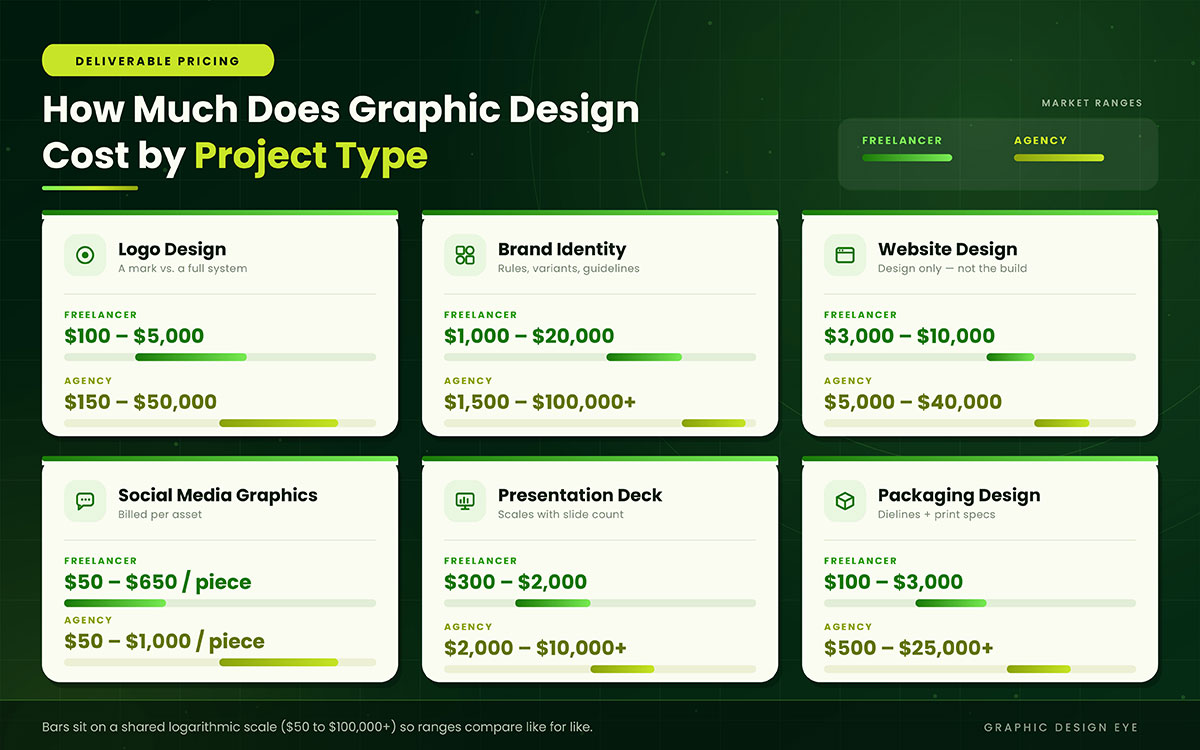Click the Website Design agency range bar
Viewport: 1200px width, 750px height.
click(x=1062, y=423)
